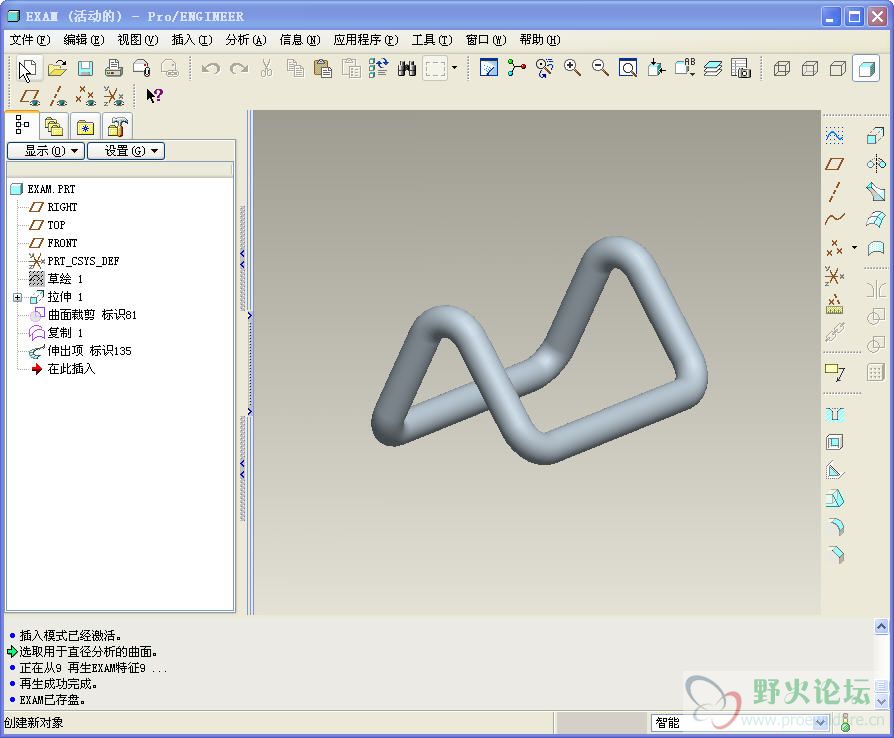Select the FRONT datum plane

[62, 243]
